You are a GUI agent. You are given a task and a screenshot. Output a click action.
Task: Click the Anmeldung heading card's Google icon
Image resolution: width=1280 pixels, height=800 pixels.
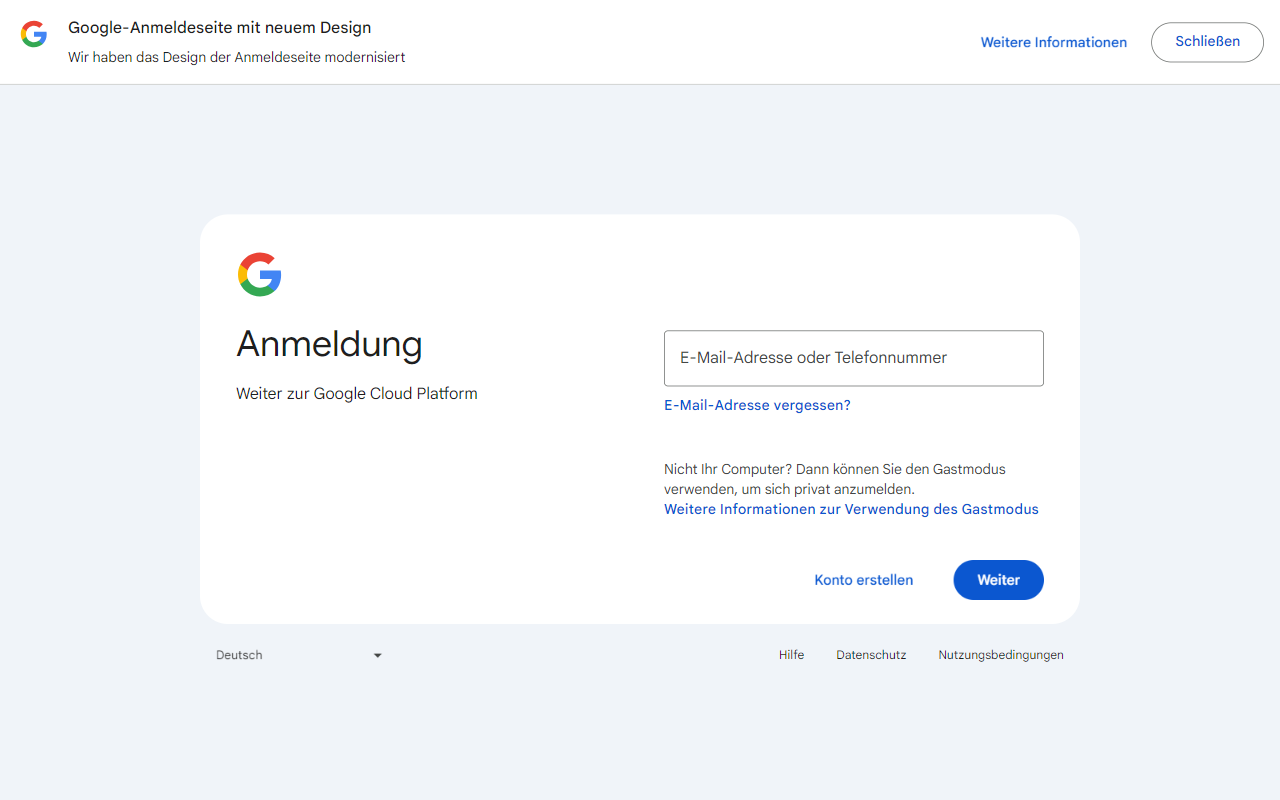click(259, 274)
